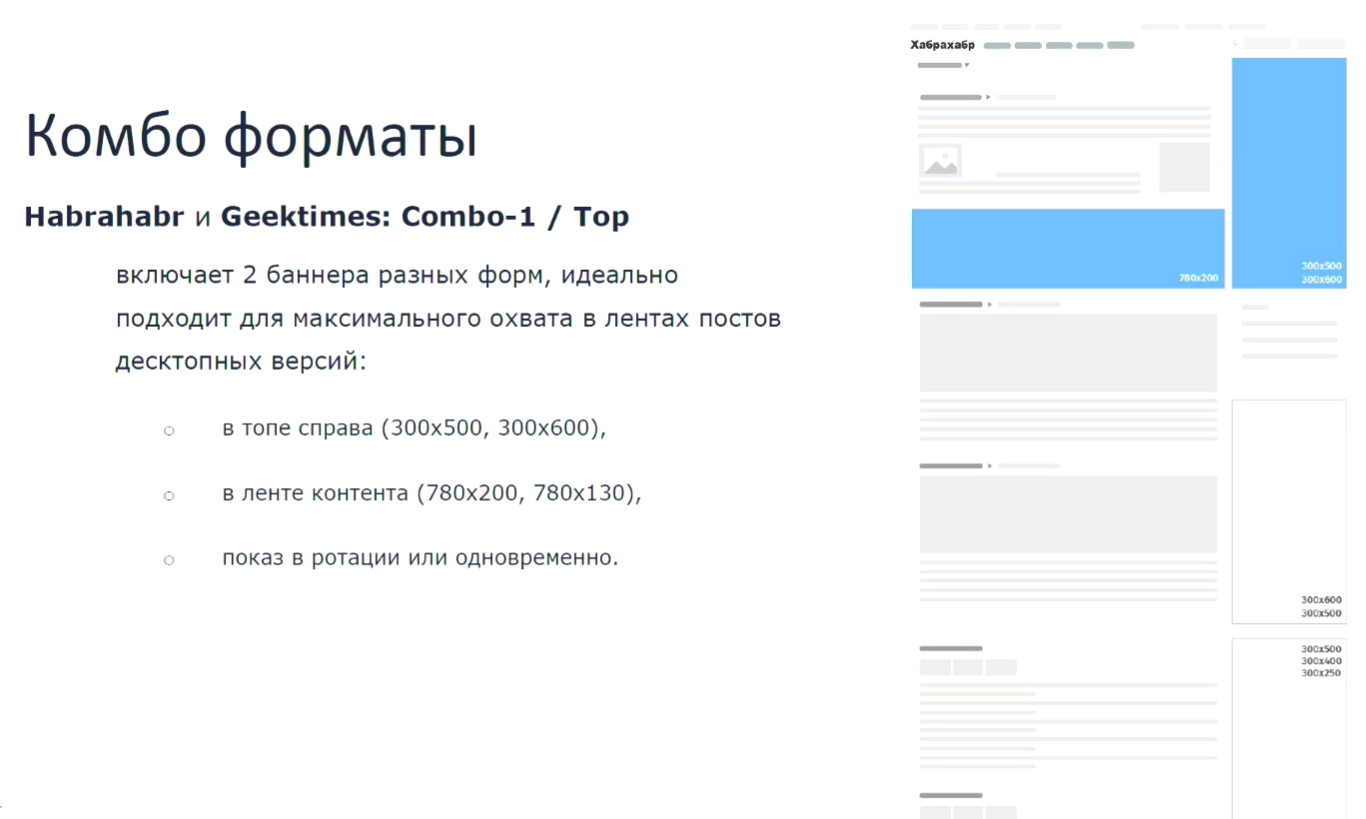Viewport: 1366px width, 819px height.
Task: Click the line "включает 2 баннера разных форм, идеально"
Action: (x=397, y=275)
